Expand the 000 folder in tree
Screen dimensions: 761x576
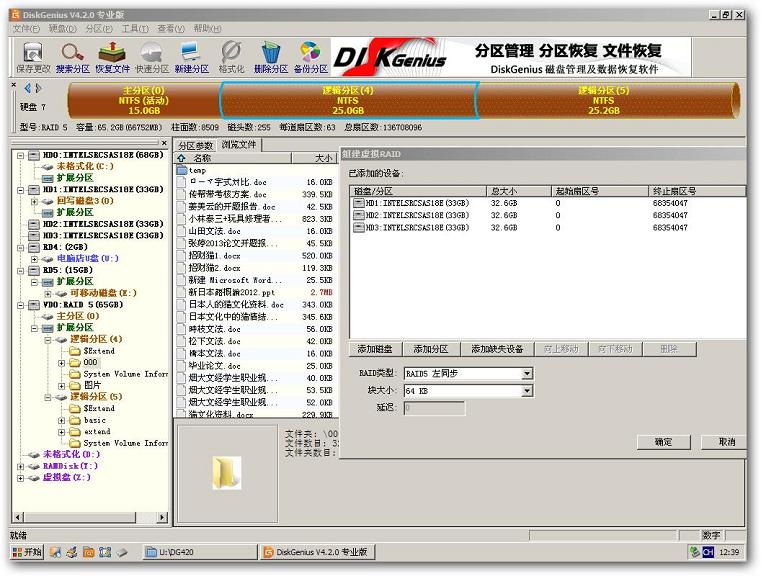click(x=62, y=362)
